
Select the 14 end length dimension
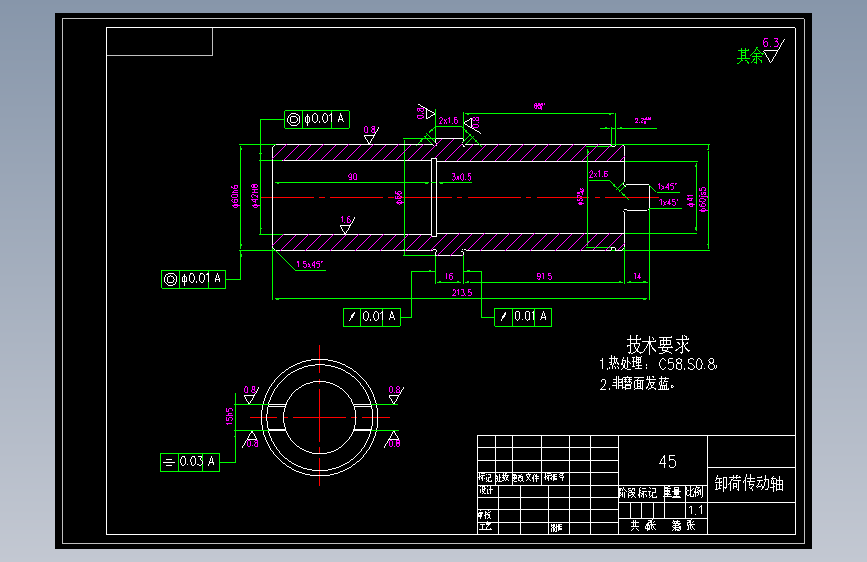637,276
